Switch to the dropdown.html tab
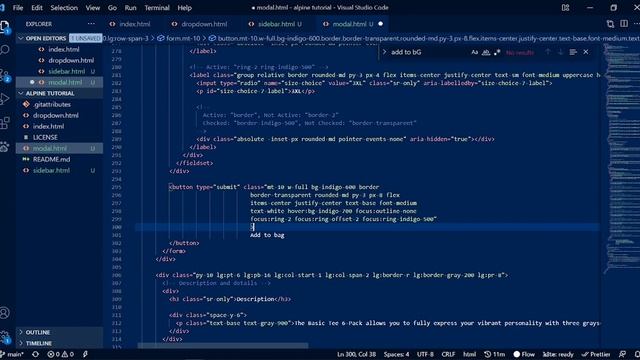Viewport: 640px width, 360px height. pos(204,24)
